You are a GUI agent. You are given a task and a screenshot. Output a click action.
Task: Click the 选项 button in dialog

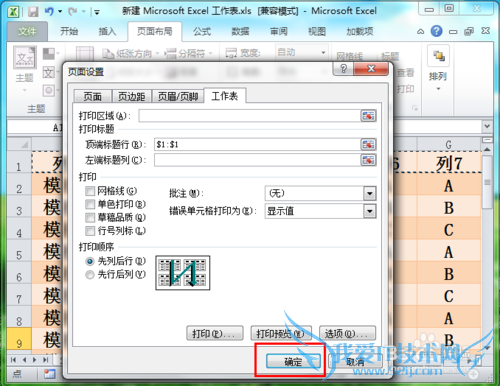(347, 333)
